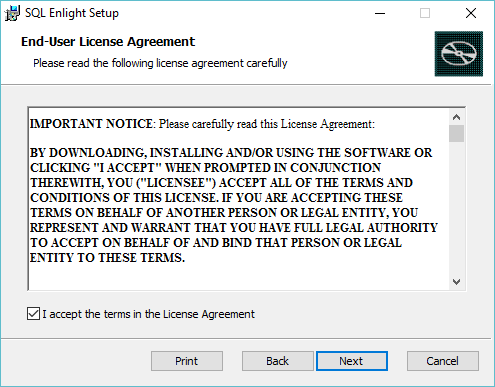Click the 'I accept the terms' label text

pyautogui.click(x=148, y=314)
